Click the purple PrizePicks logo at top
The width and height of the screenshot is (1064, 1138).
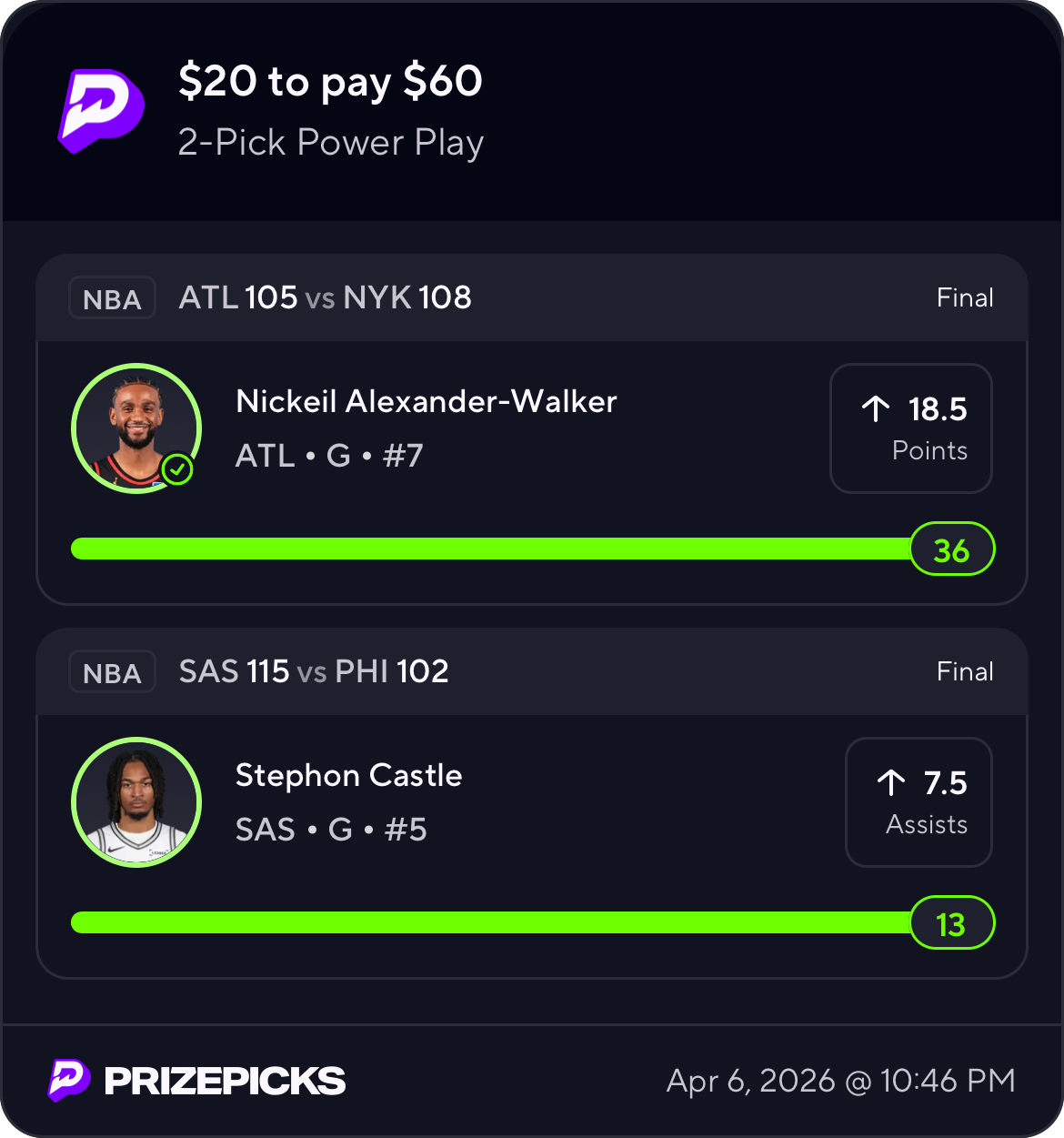(x=101, y=110)
